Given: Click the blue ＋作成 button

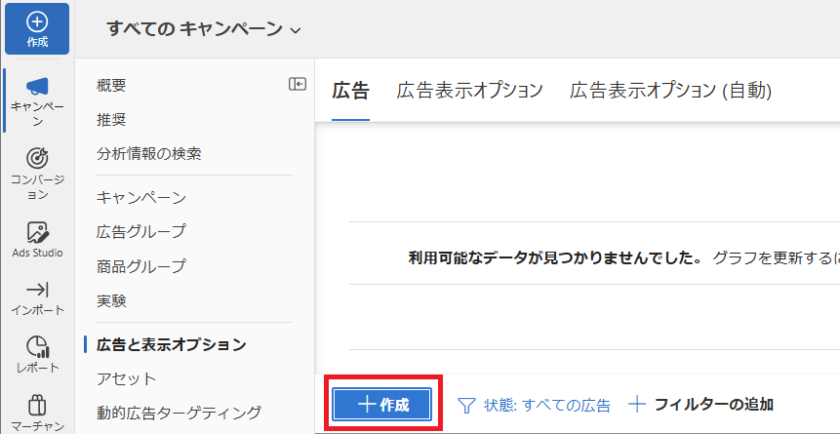Looking at the screenshot, I should tap(383, 404).
